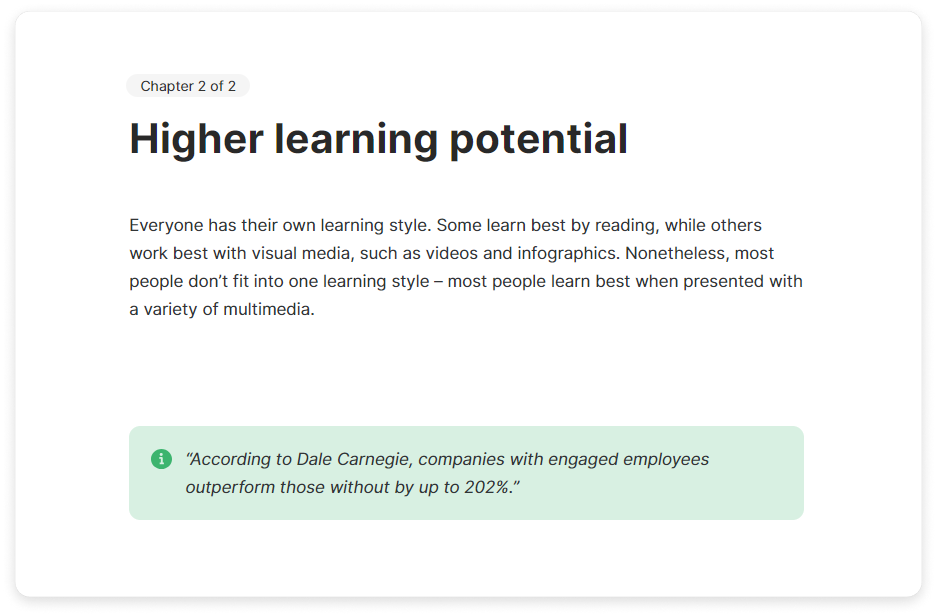Click the word 'Higher' in the title

[195, 139]
